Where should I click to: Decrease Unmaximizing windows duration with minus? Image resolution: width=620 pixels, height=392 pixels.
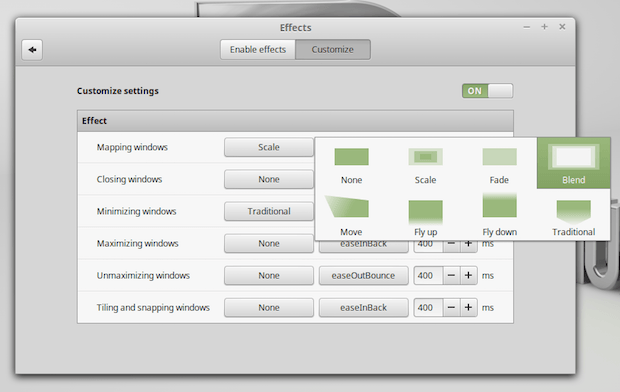coord(451,275)
